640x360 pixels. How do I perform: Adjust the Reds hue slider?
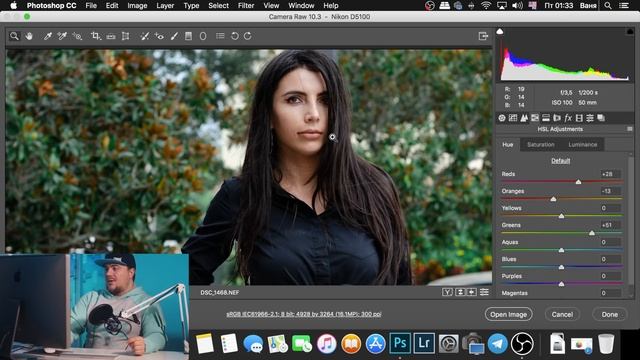[578, 182]
